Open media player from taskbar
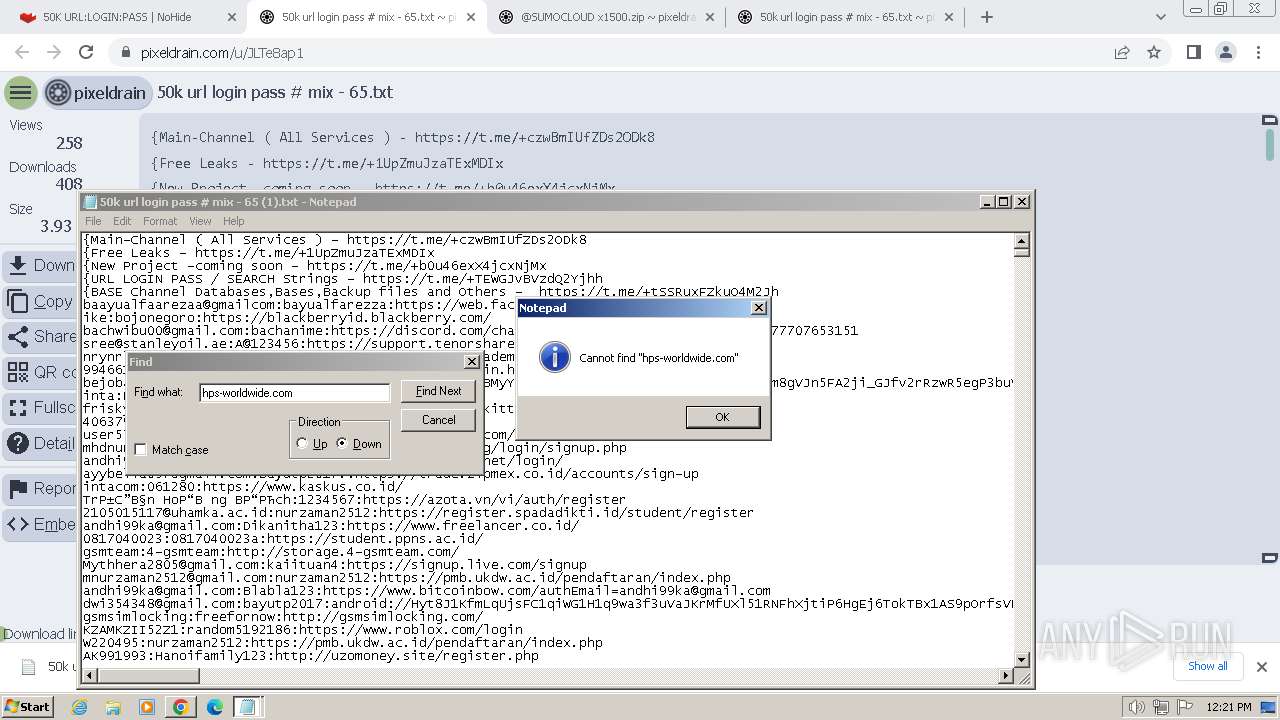The height and width of the screenshot is (720, 1280). 147,707
